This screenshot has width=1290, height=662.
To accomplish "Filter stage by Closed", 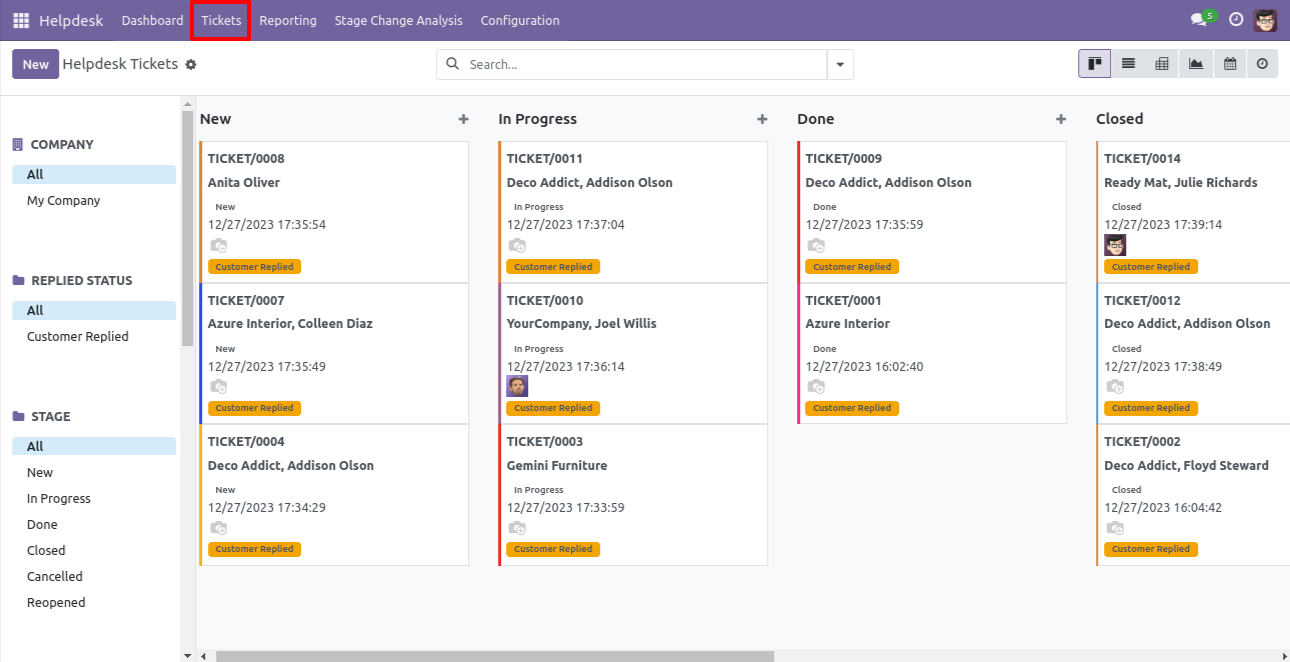I will pos(94,551).
